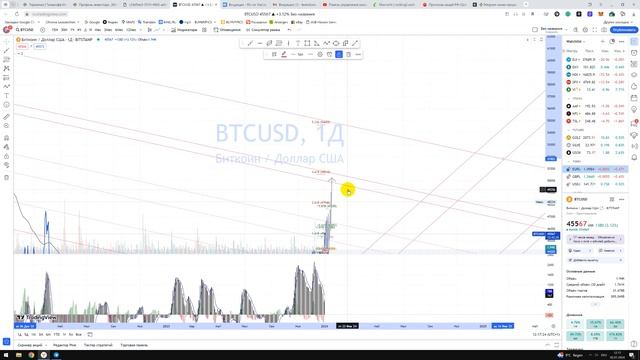Open the BTCUSD symbol search box
Viewport: 640px width, 360px height.
25,30
